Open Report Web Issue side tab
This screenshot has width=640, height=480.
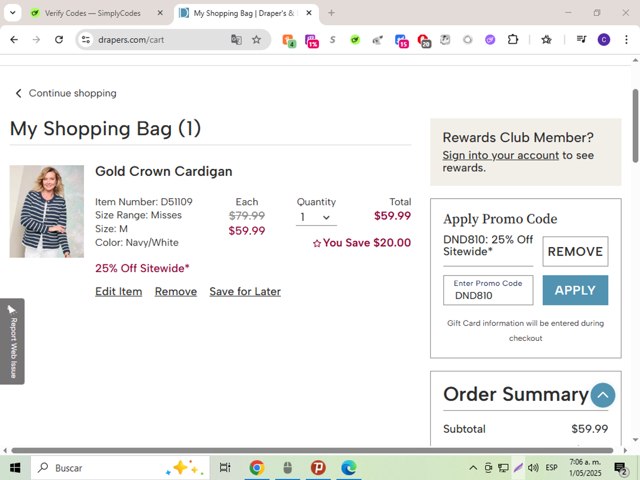(12, 341)
